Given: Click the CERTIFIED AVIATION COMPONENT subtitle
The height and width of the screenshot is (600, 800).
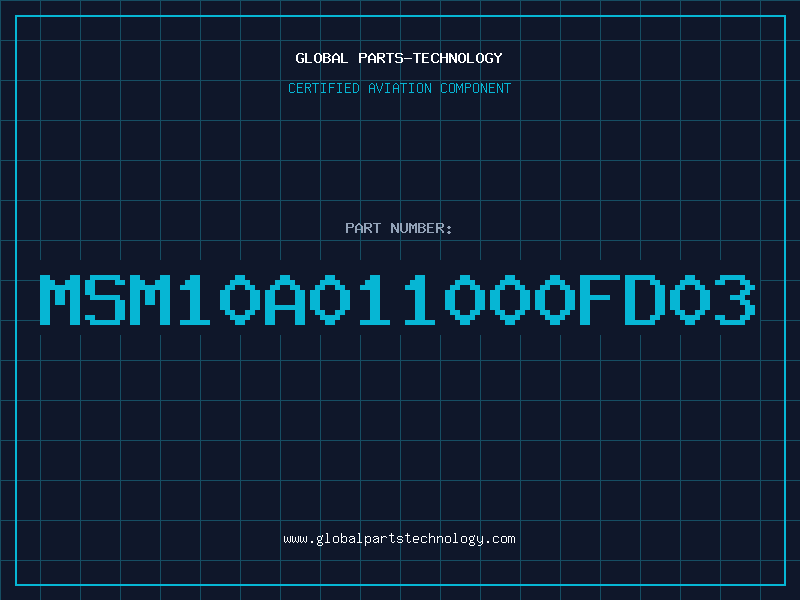Looking at the screenshot, I should point(399,88).
